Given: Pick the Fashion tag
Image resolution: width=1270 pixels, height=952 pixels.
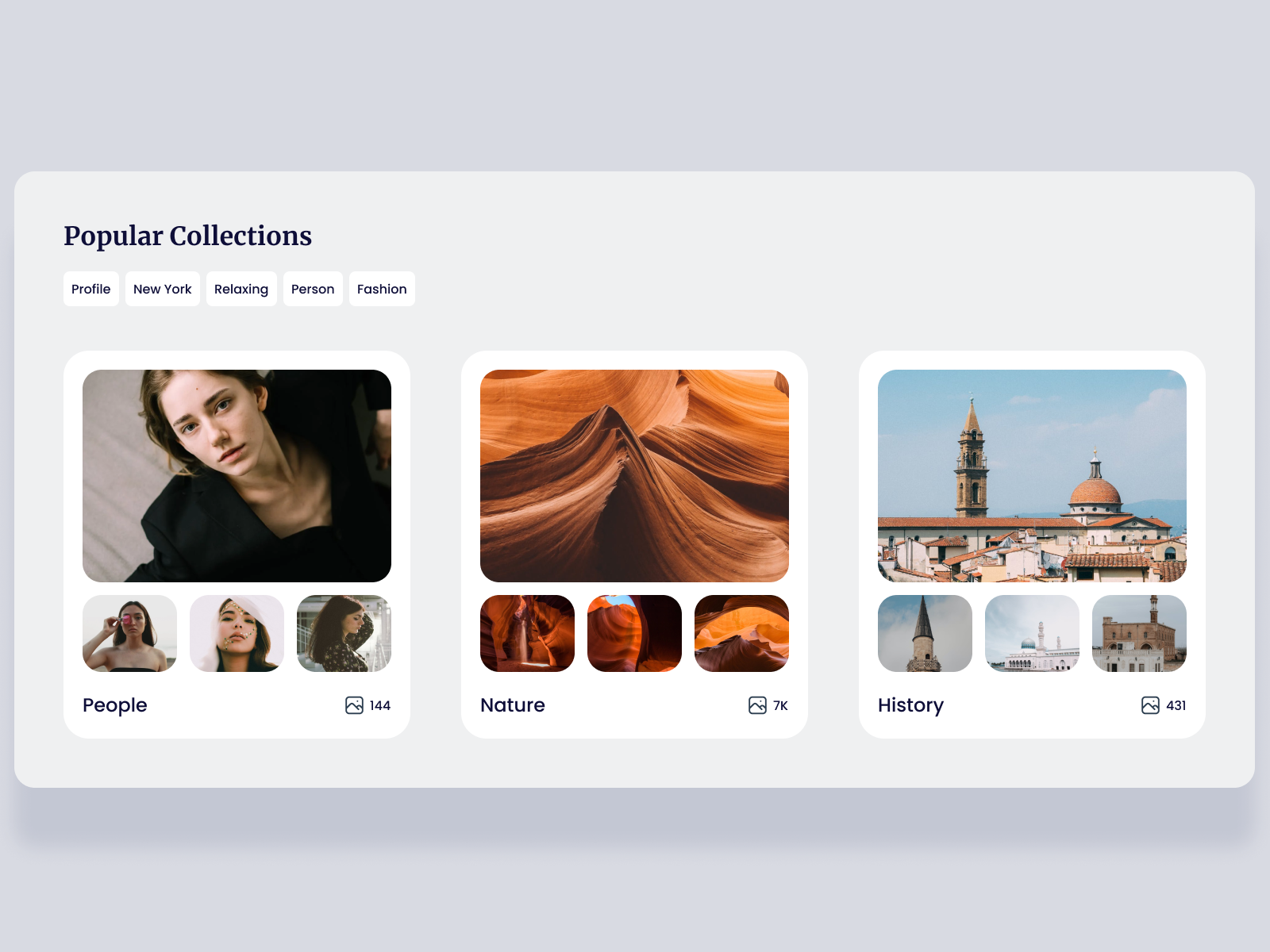Looking at the screenshot, I should tap(382, 289).
